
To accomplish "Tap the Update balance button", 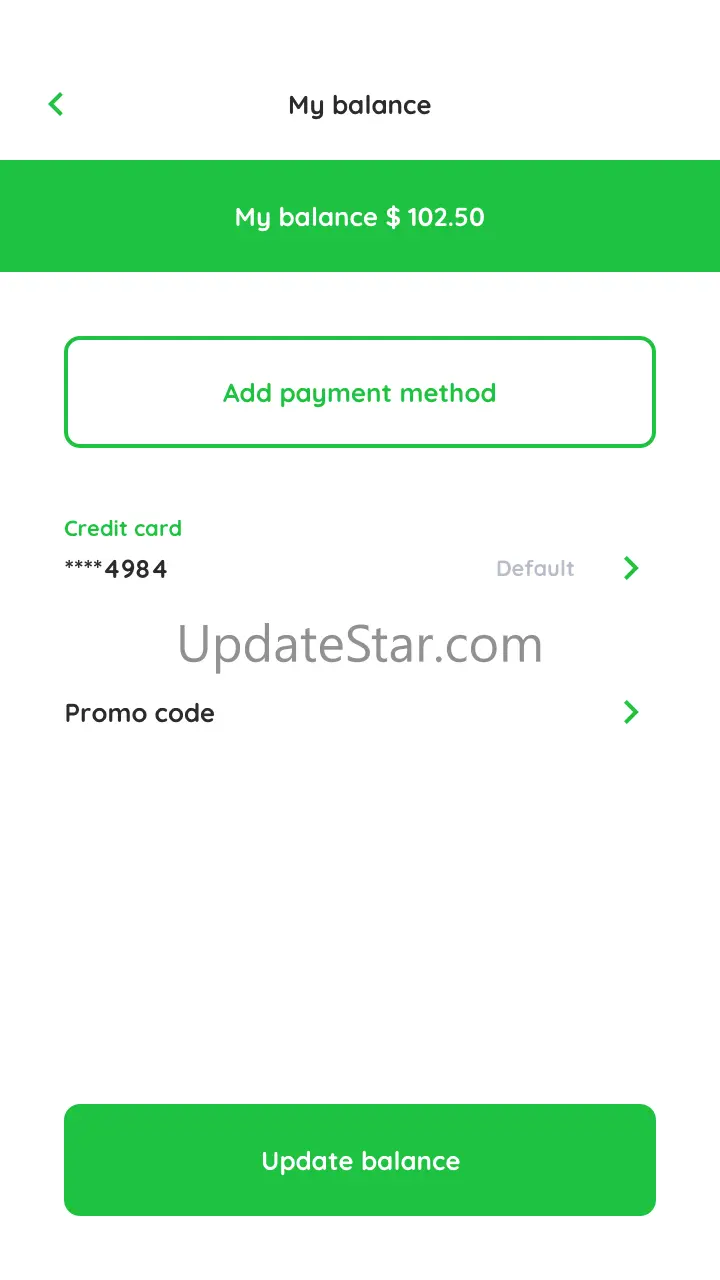I will click(x=360, y=1160).
